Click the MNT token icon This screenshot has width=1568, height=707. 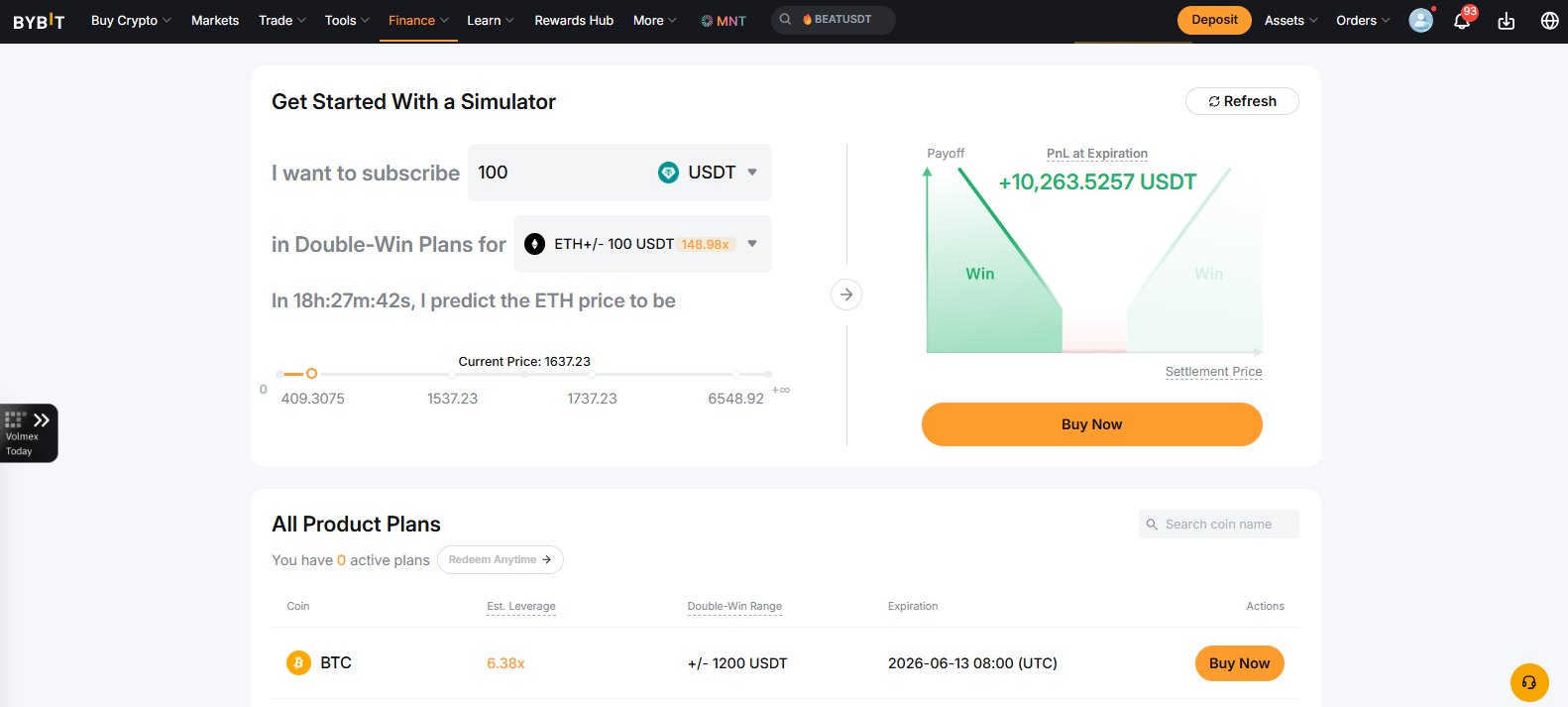click(707, 21)
